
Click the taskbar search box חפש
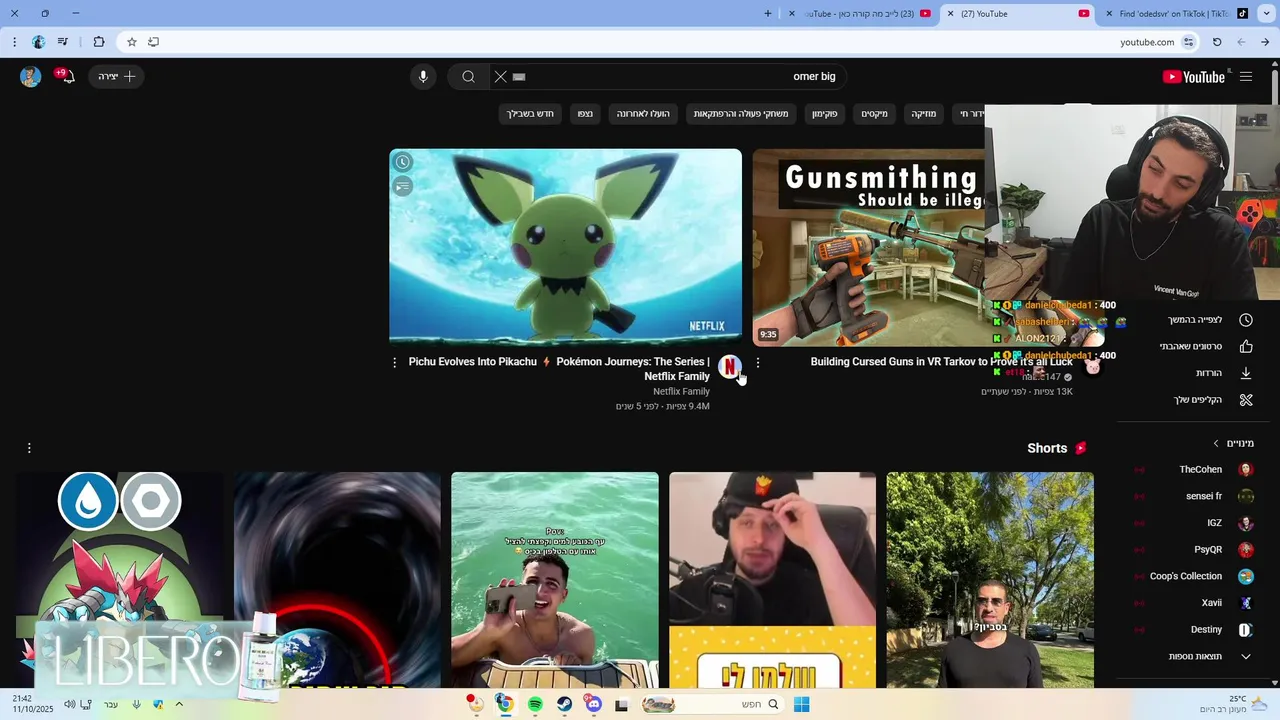[713, 705]
